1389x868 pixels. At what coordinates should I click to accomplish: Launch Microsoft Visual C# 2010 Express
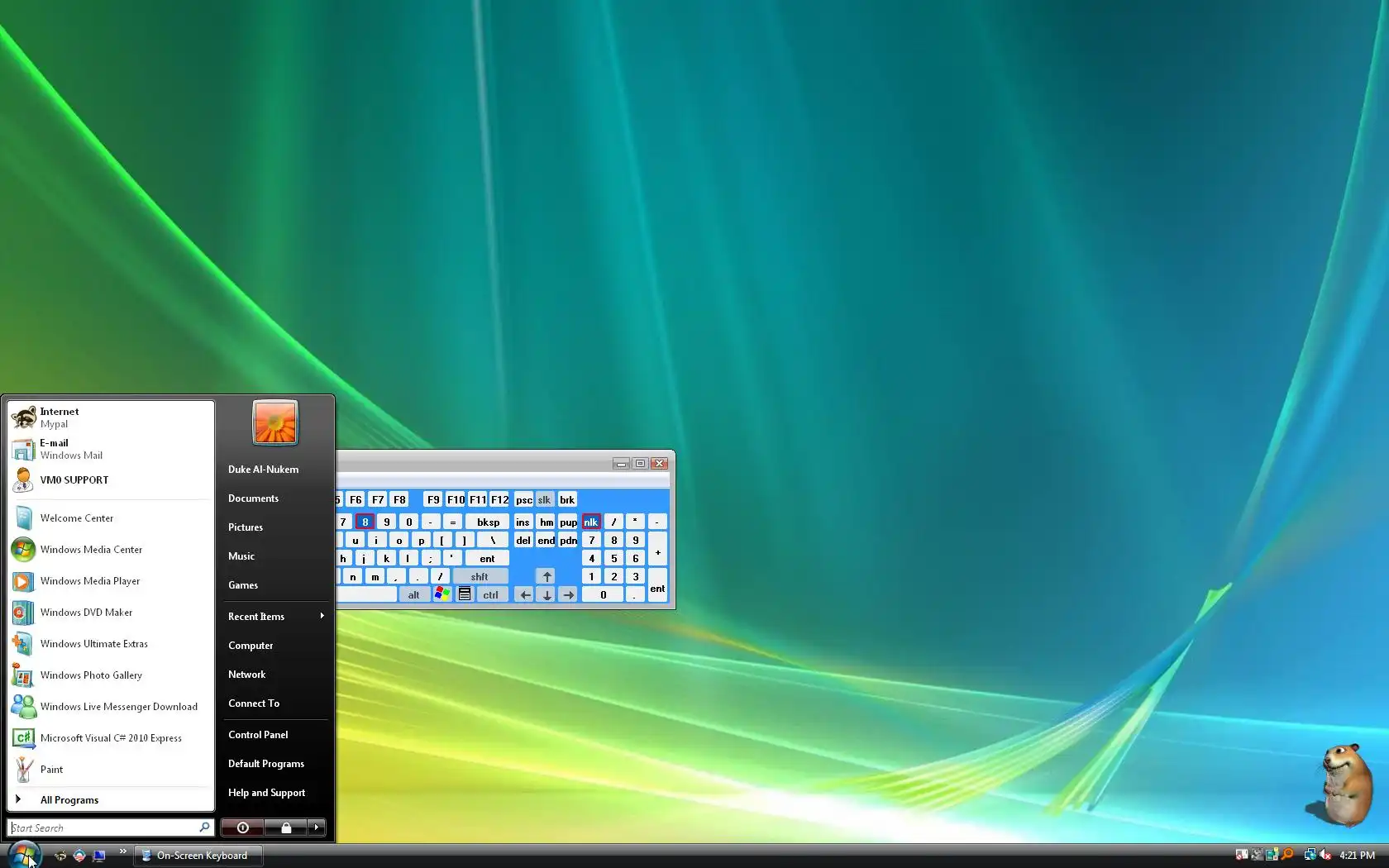(111, 738)
